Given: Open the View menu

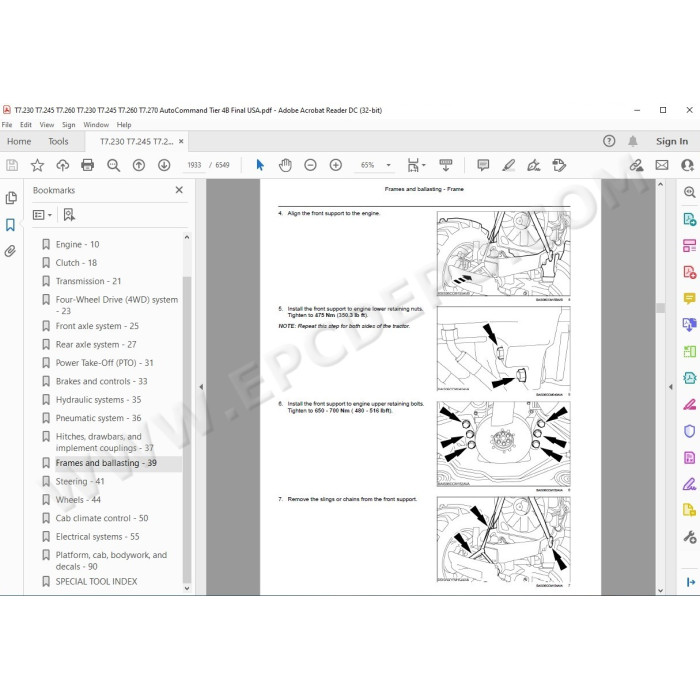Looking at the screenshot, I should 46,125.
